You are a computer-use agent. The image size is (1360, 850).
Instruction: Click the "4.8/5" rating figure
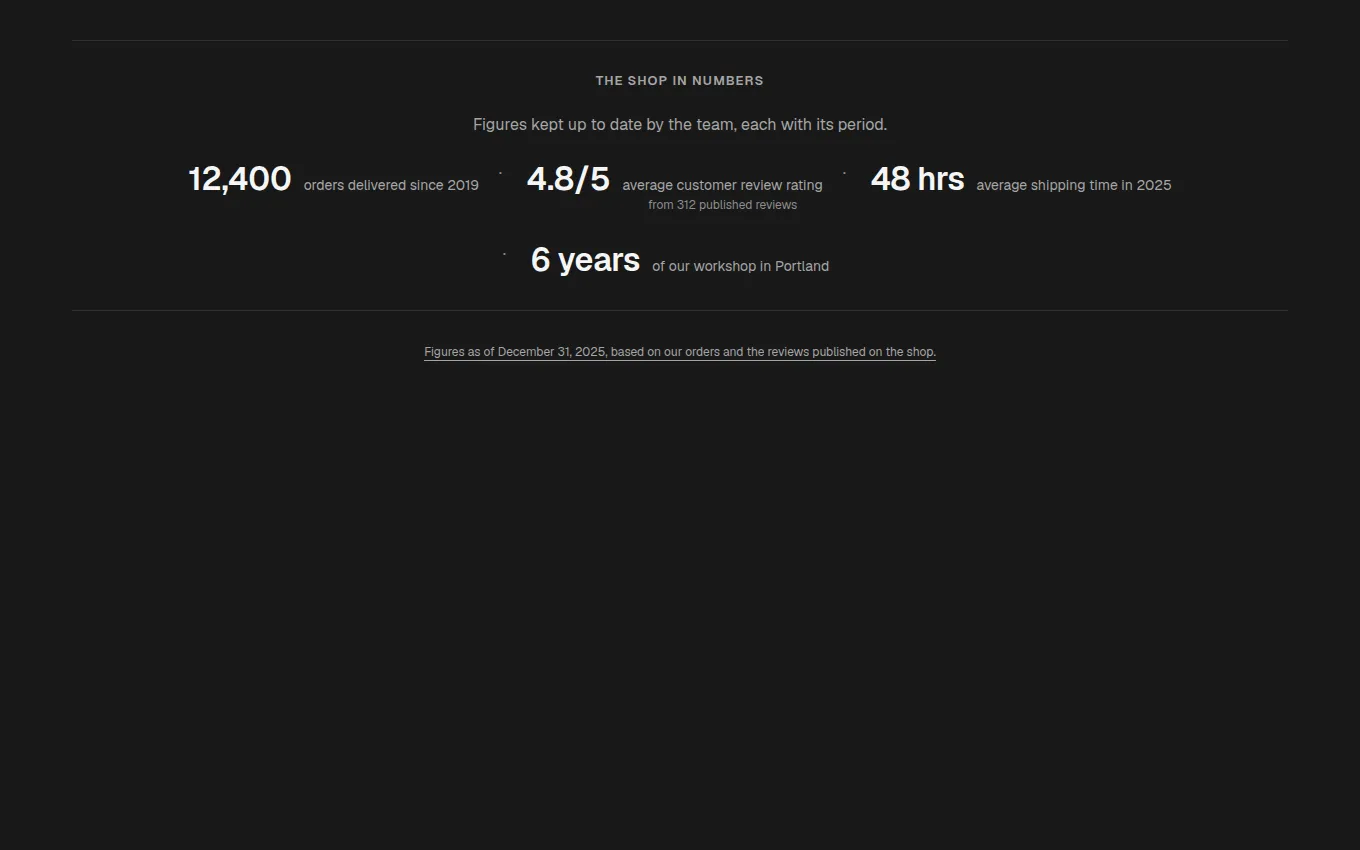click(568, 179)
